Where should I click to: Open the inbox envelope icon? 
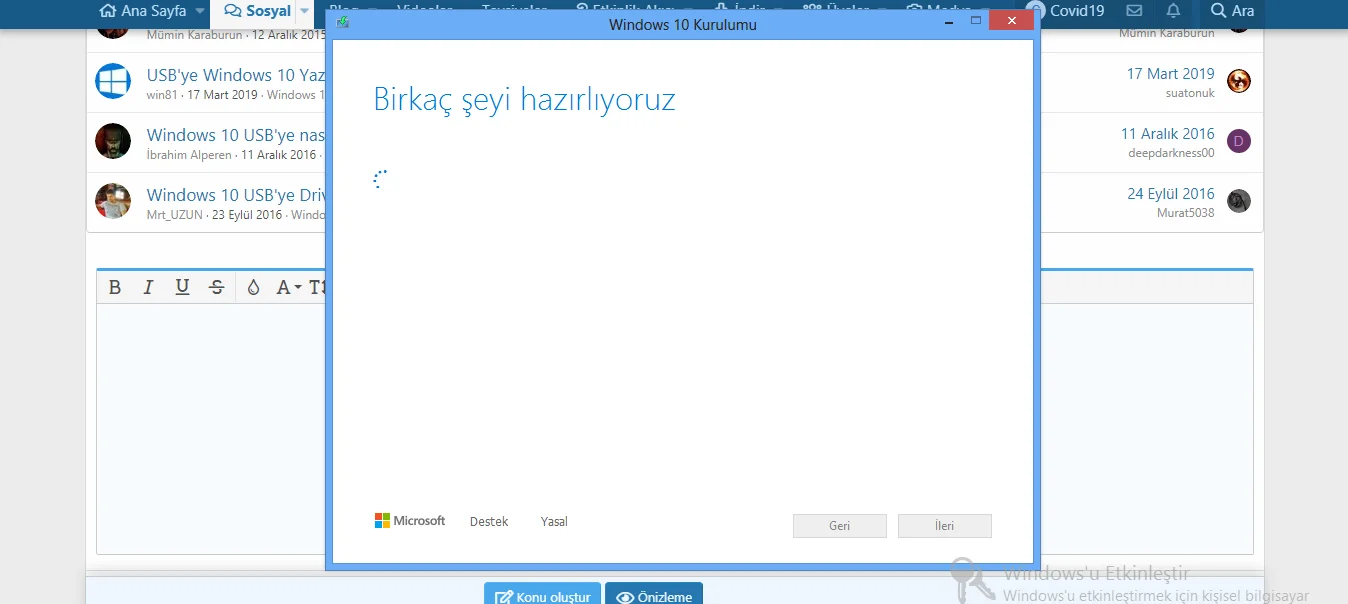pyautogui.click(x=1134, y=11)
